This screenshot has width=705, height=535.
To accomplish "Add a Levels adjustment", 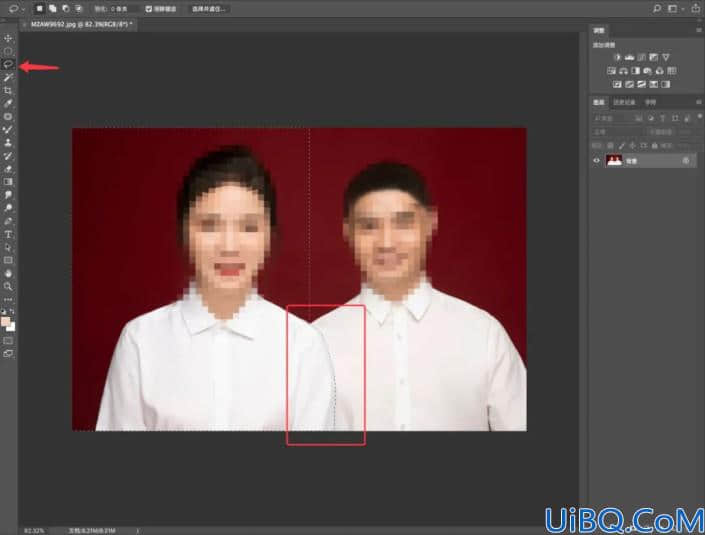I will tap(629, 57).
